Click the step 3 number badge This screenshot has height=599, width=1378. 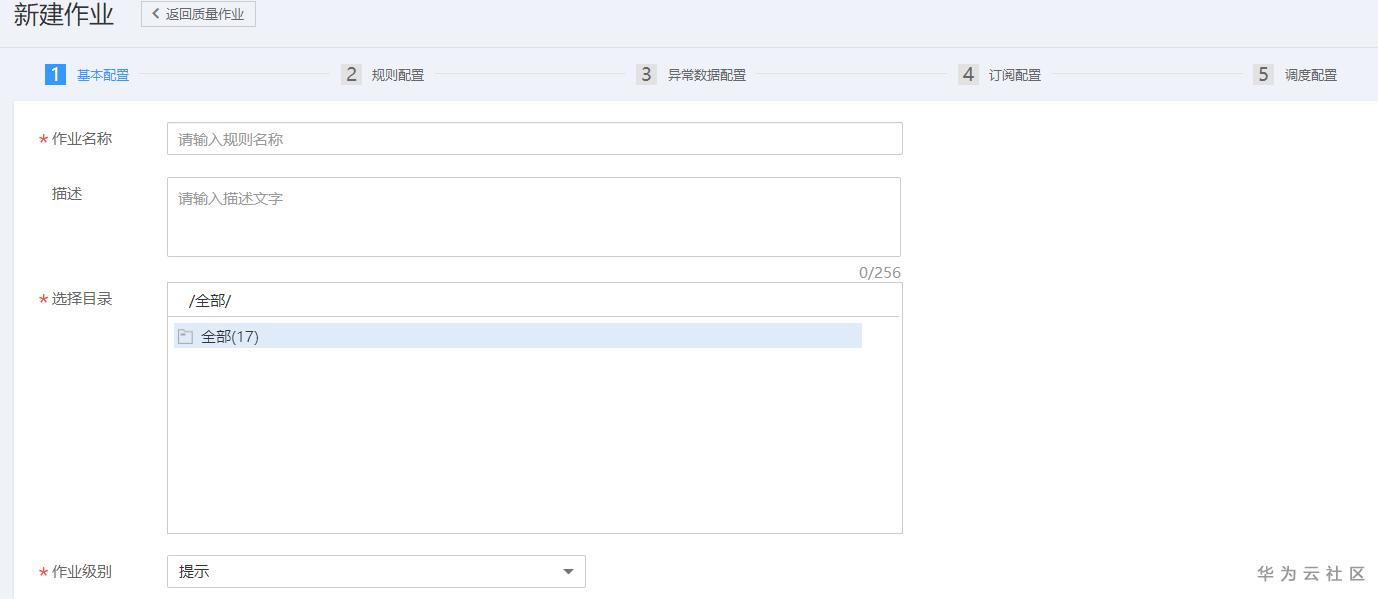(x=646, y=74)
